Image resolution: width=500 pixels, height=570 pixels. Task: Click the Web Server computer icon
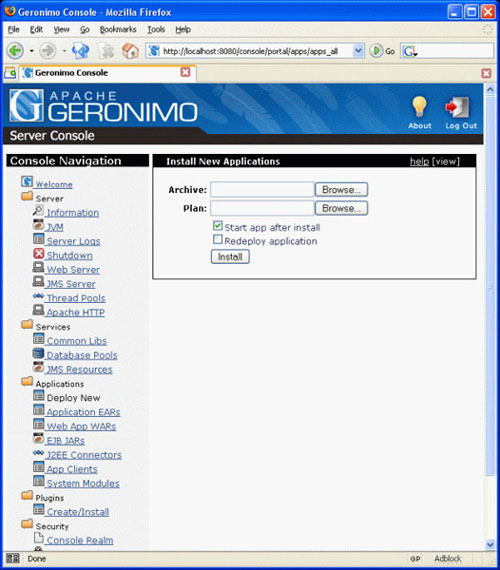coord(38,267)
